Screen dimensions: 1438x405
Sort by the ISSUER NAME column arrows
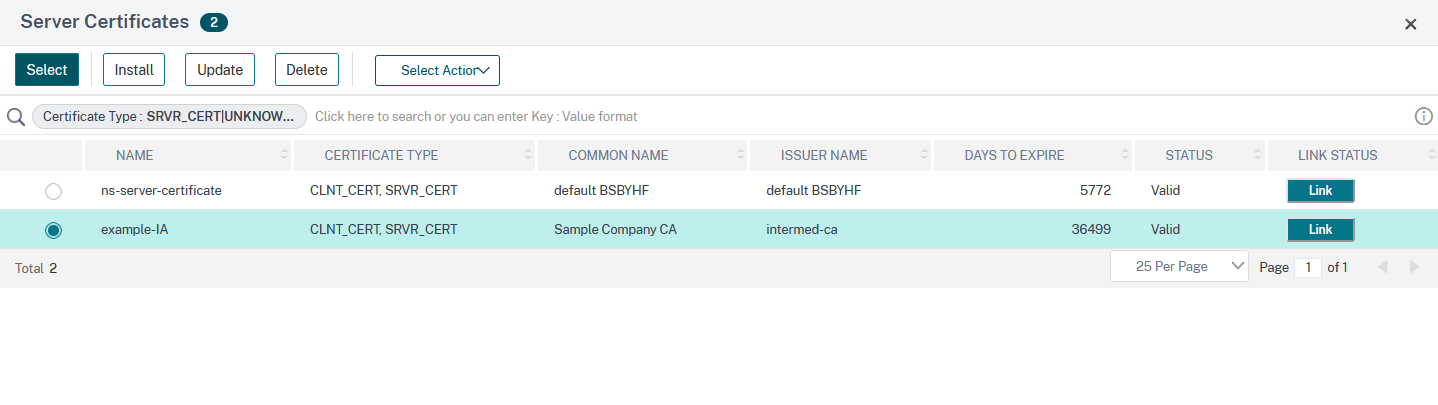click(x=924, y=155)
